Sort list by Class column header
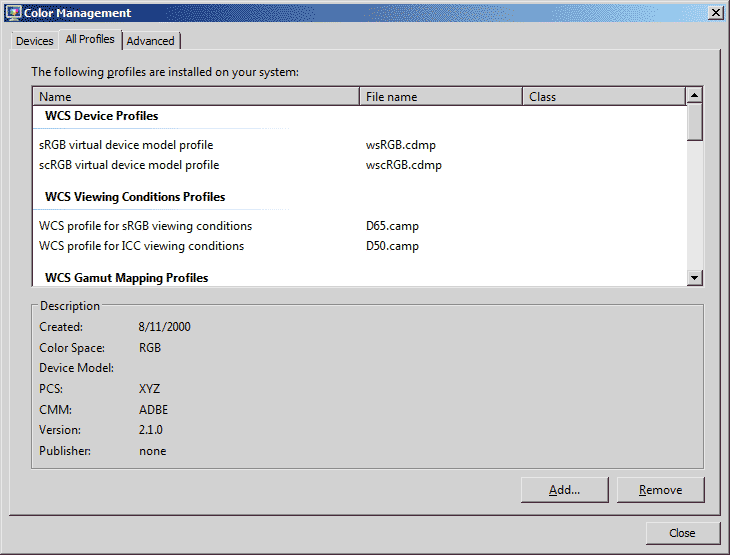This screenshot has height=555, width=730. point(604,96)
